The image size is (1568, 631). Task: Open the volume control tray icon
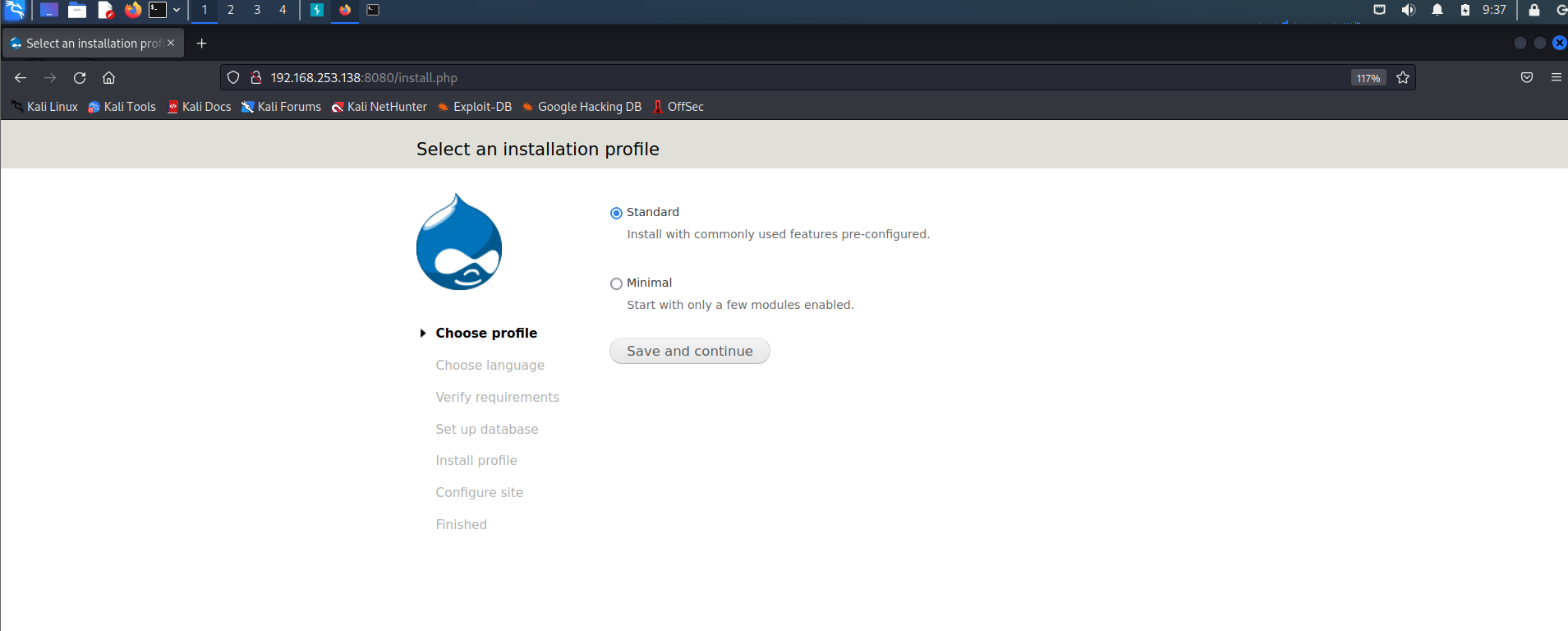[x=1409, y=10]
